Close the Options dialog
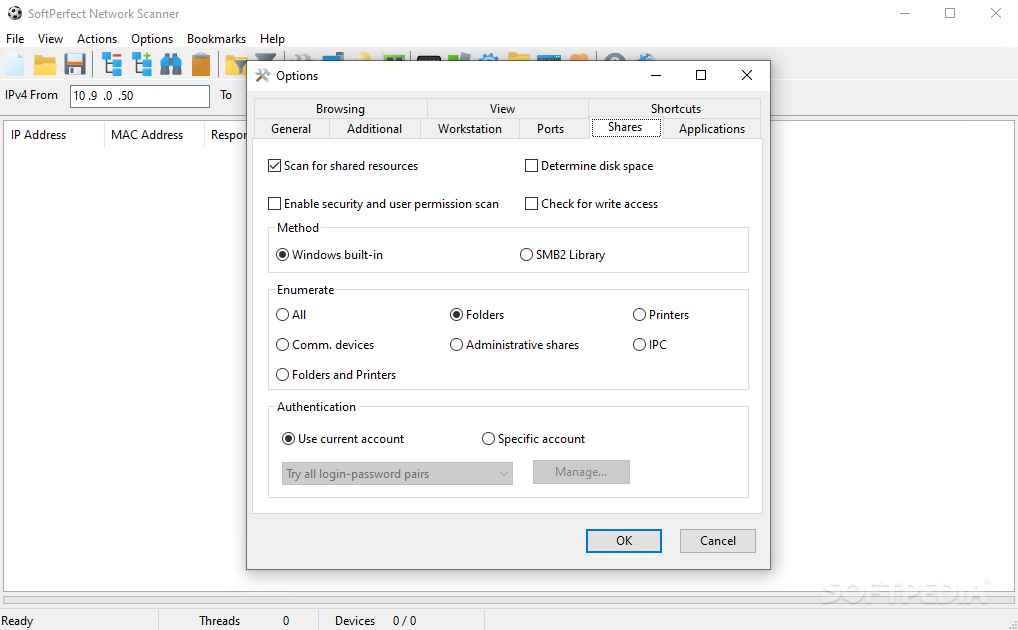 (x=747, y=75)
